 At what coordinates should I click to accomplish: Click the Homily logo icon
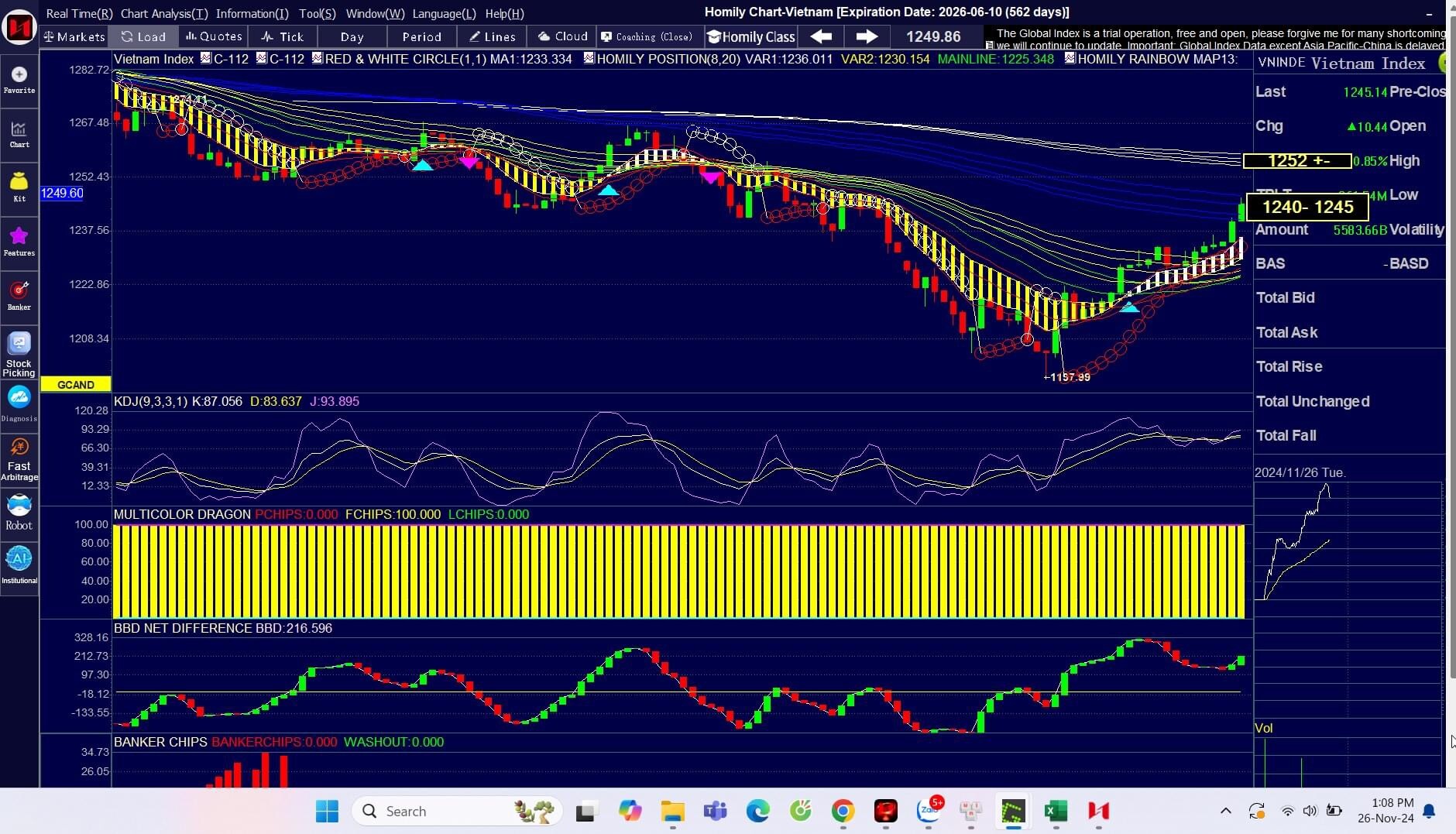point(19,27)
